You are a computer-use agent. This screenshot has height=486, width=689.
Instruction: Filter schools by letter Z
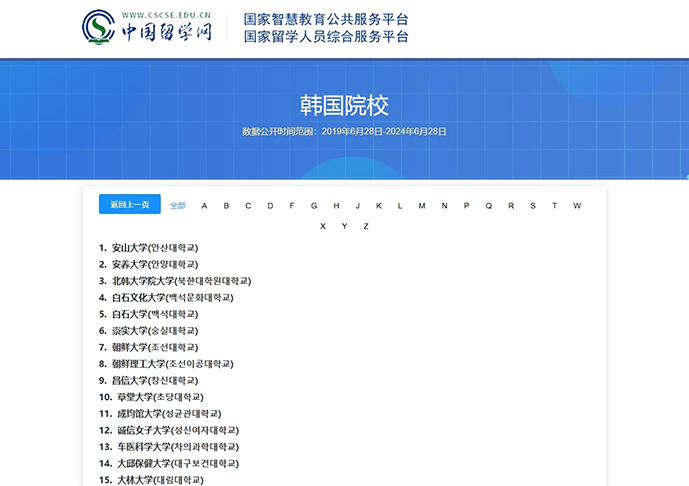366,226
